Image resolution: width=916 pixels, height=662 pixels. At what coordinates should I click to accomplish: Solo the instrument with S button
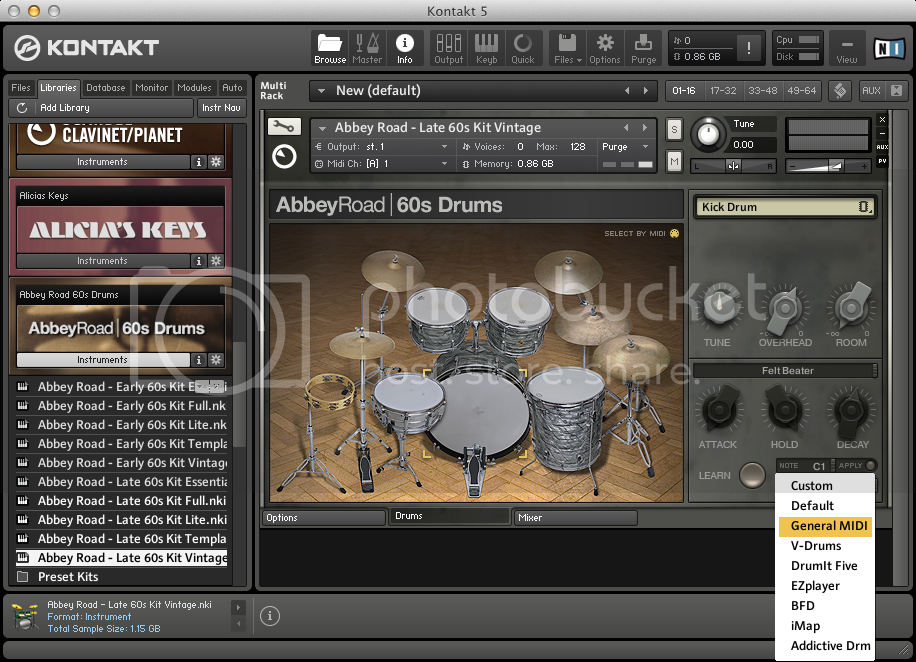tap(674, 129)
